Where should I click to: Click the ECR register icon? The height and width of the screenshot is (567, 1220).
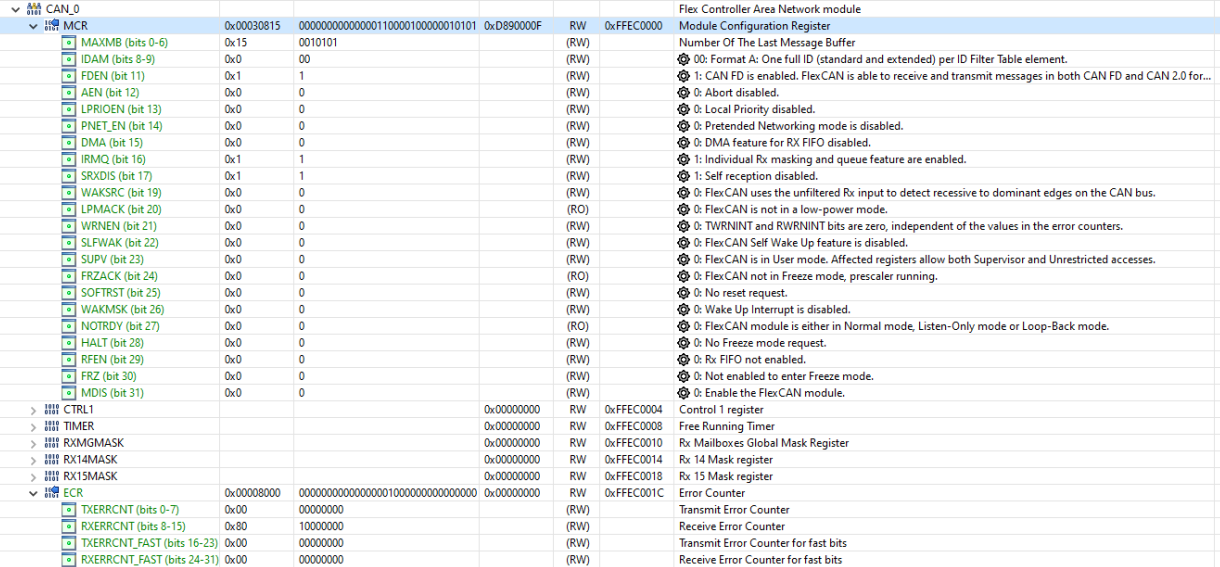tap(52, 493)
